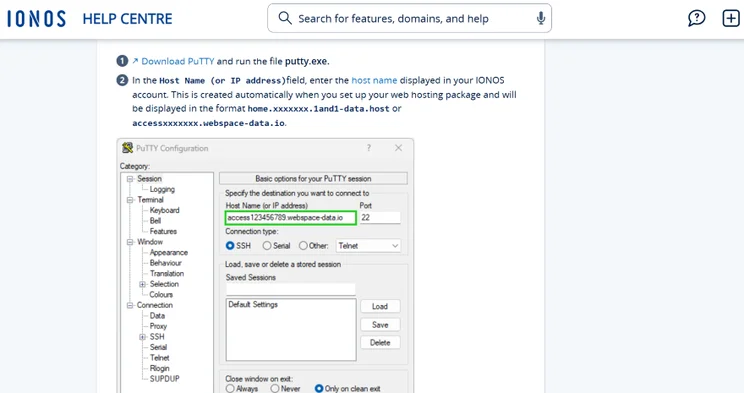Expand the SSH tree node
This screenshot has height=393, width=744.
click(142, 337)
